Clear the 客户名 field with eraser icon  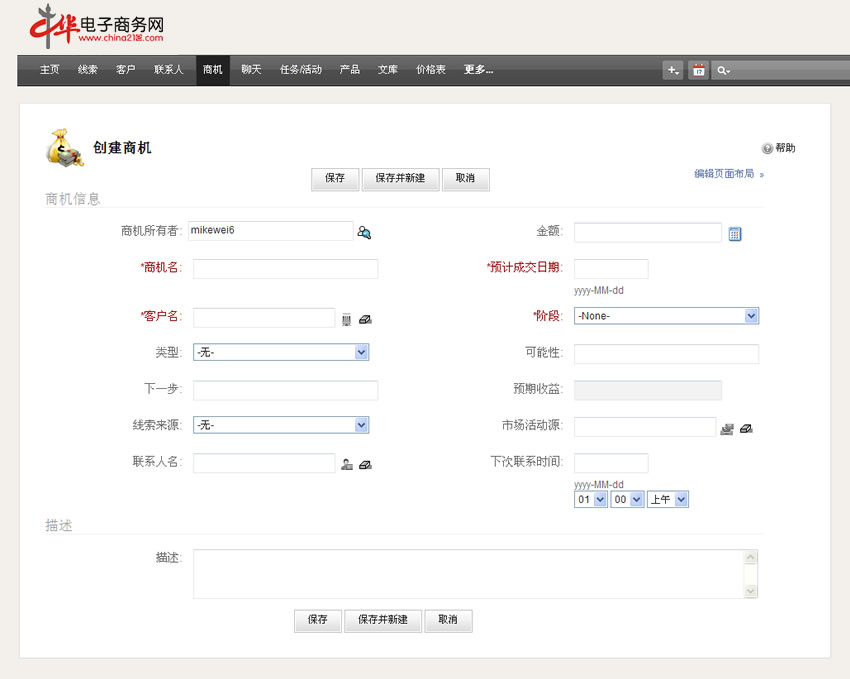365,319
